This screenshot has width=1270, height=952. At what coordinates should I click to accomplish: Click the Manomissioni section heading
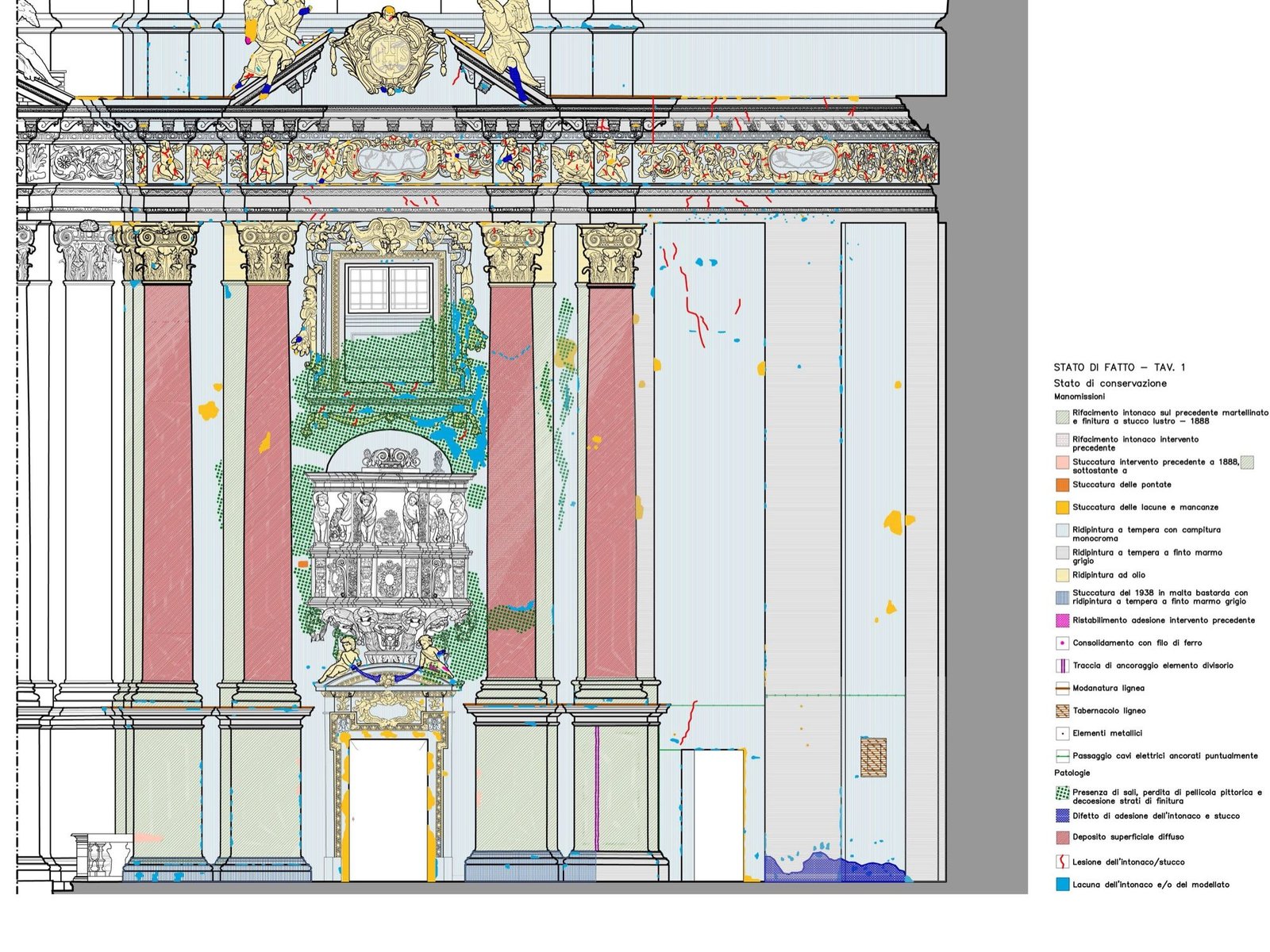[x=1079, y=397]
